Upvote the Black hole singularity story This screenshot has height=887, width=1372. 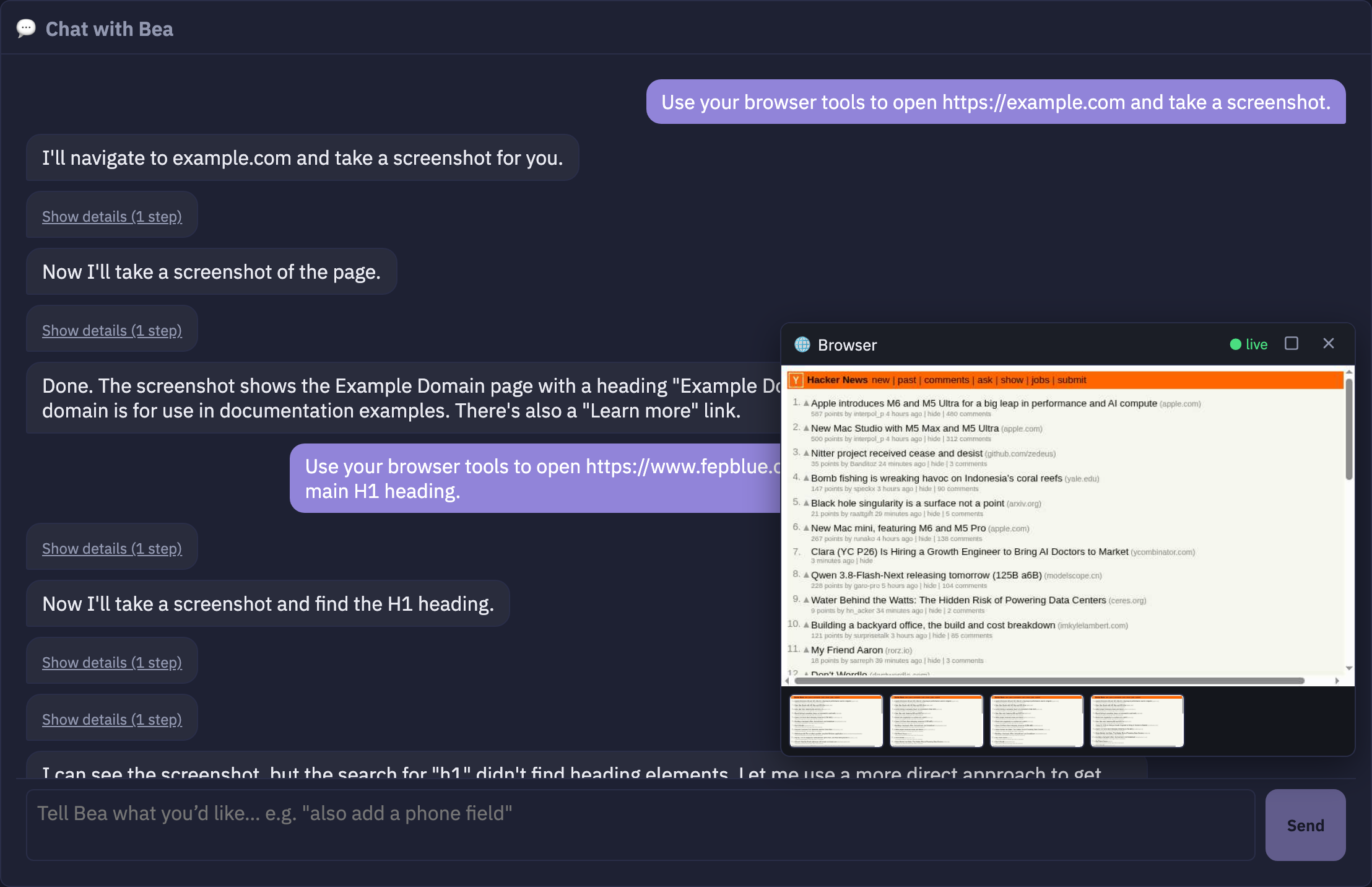806,503
